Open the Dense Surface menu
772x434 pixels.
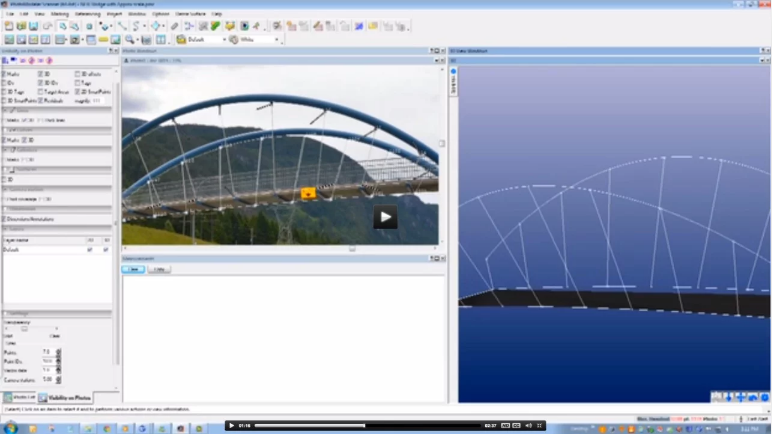[x=191, y=14]
